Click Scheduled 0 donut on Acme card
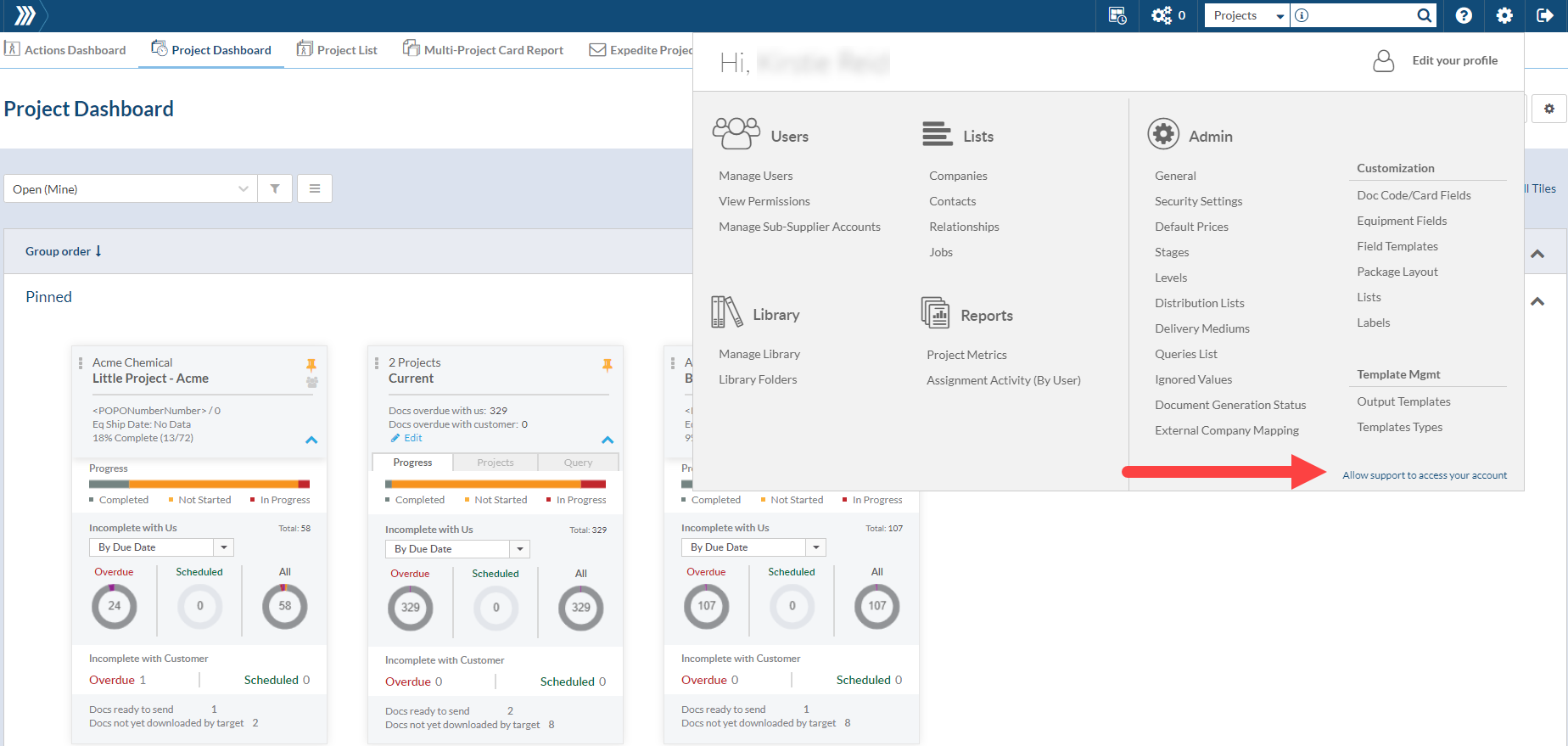Viewport: 1568px width, 746px height. pyautogui.click(x=200, y=606)
